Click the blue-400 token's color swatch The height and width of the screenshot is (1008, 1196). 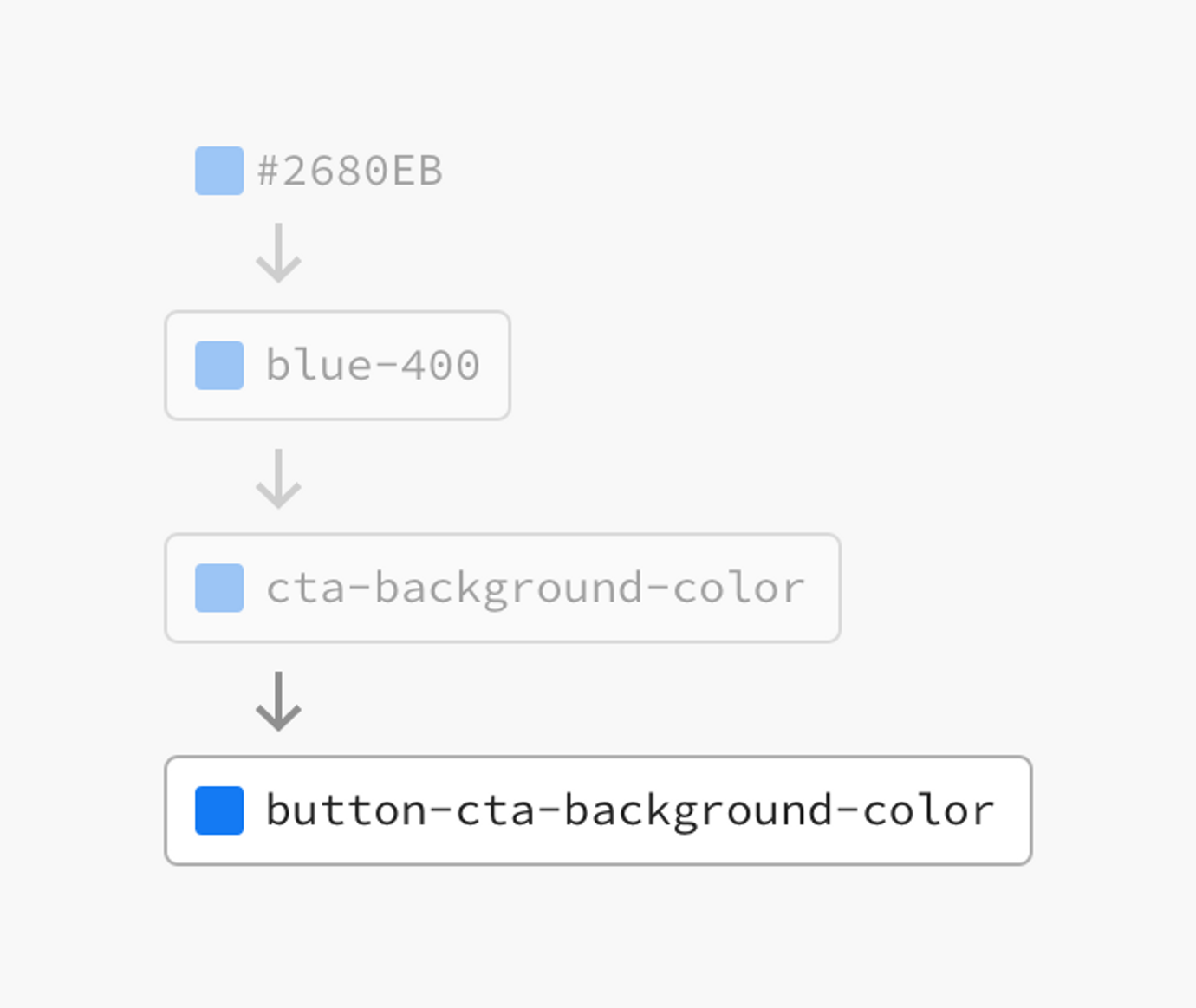[x=219, y=365]
